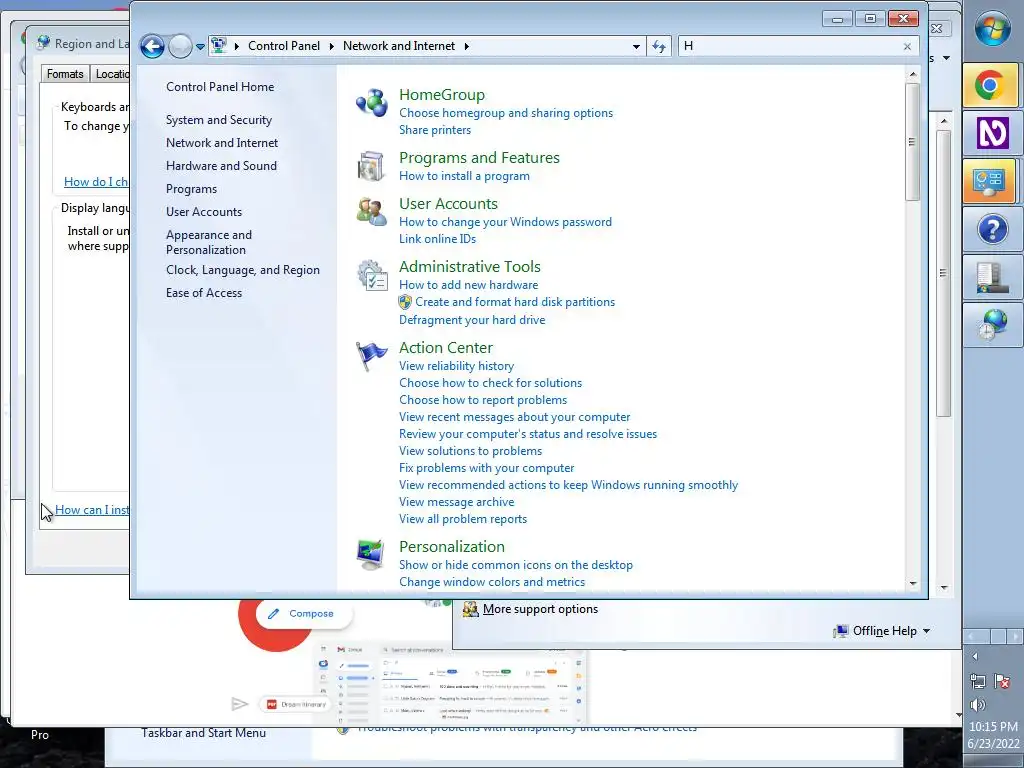
Task: Click Compose button in background Gmail page
Action: pos(304,614)
